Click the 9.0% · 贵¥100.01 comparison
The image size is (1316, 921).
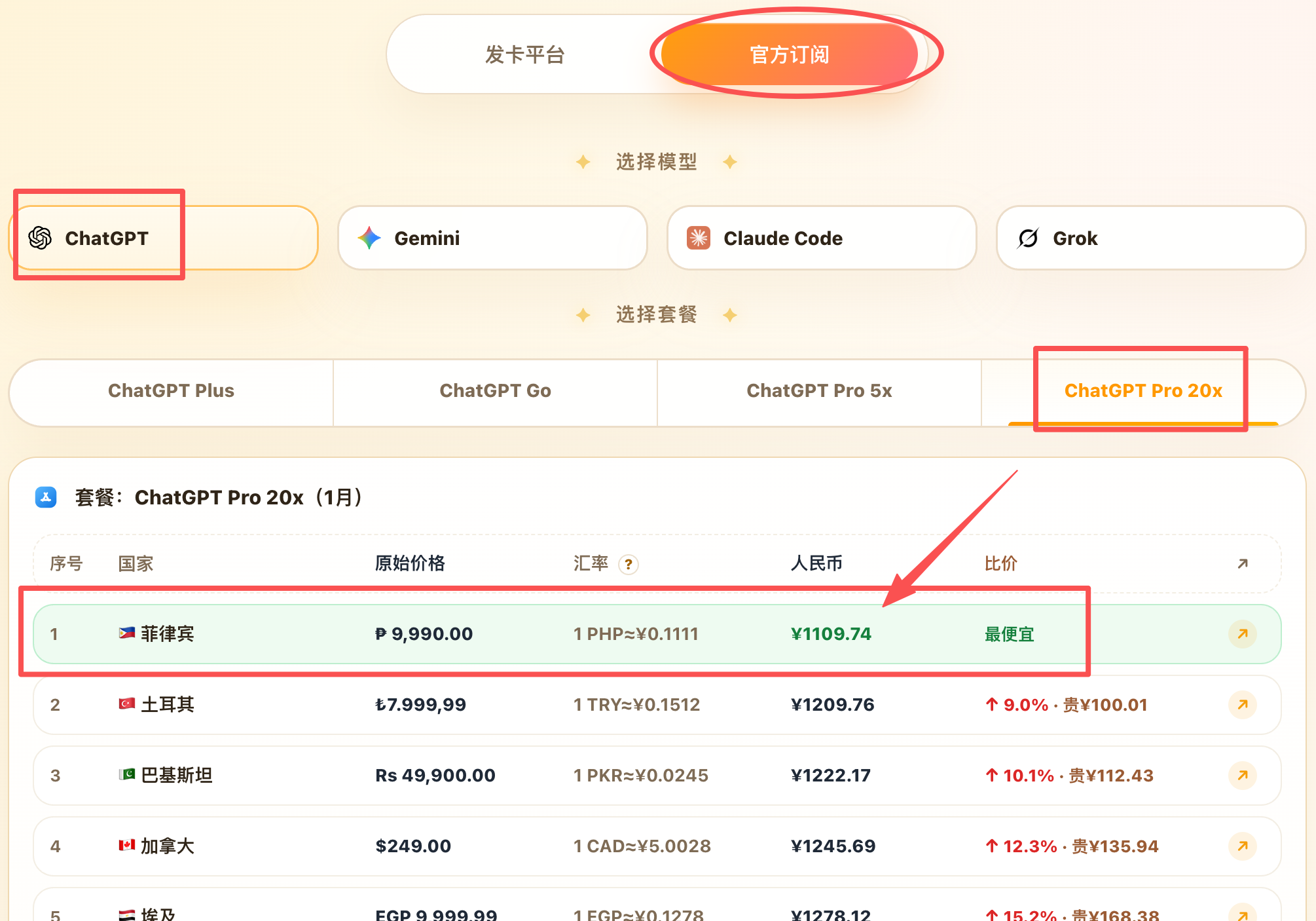pyautogui.click(x=1066, y=705)
